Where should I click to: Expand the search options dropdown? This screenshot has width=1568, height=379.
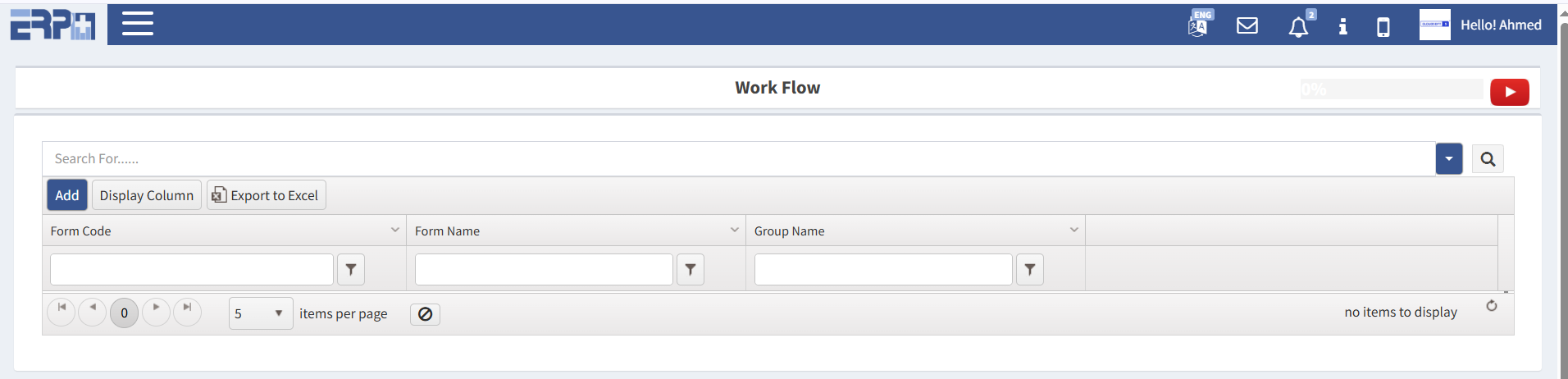[1449, 159]
